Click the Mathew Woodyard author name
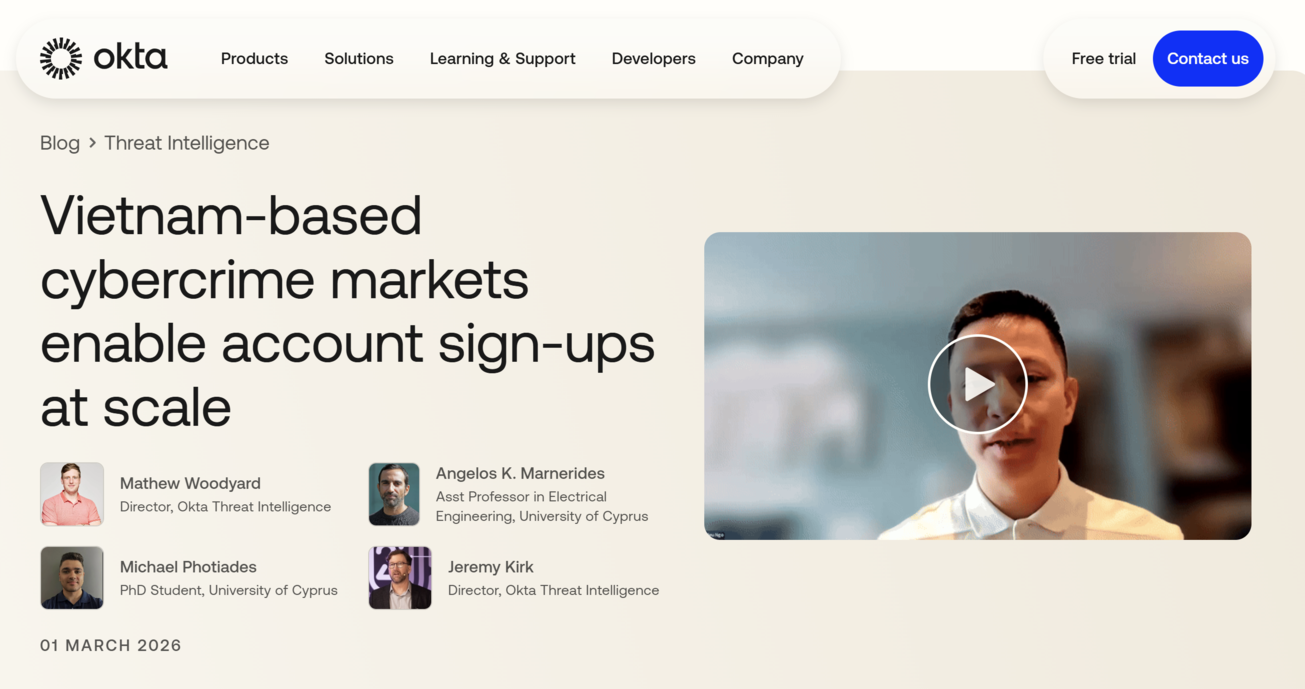 coord(190,483)
